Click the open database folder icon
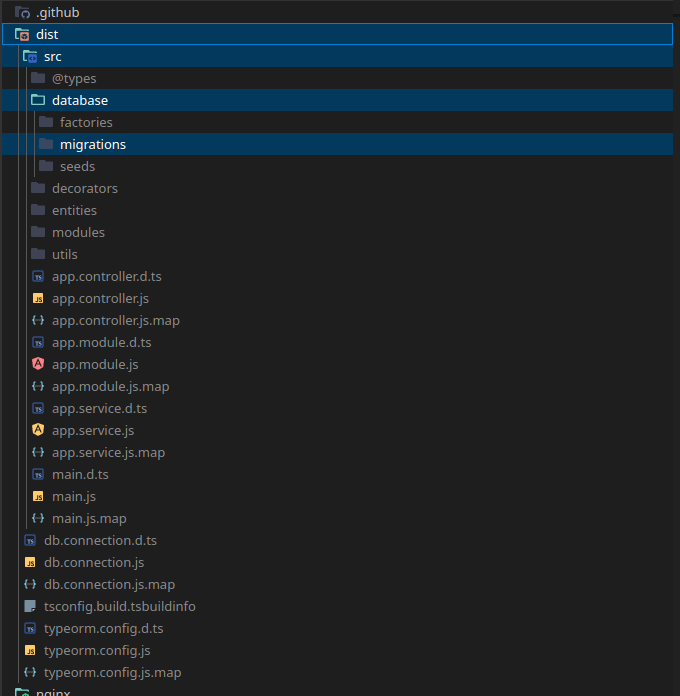680x696 pixels. tap(38, 100)
